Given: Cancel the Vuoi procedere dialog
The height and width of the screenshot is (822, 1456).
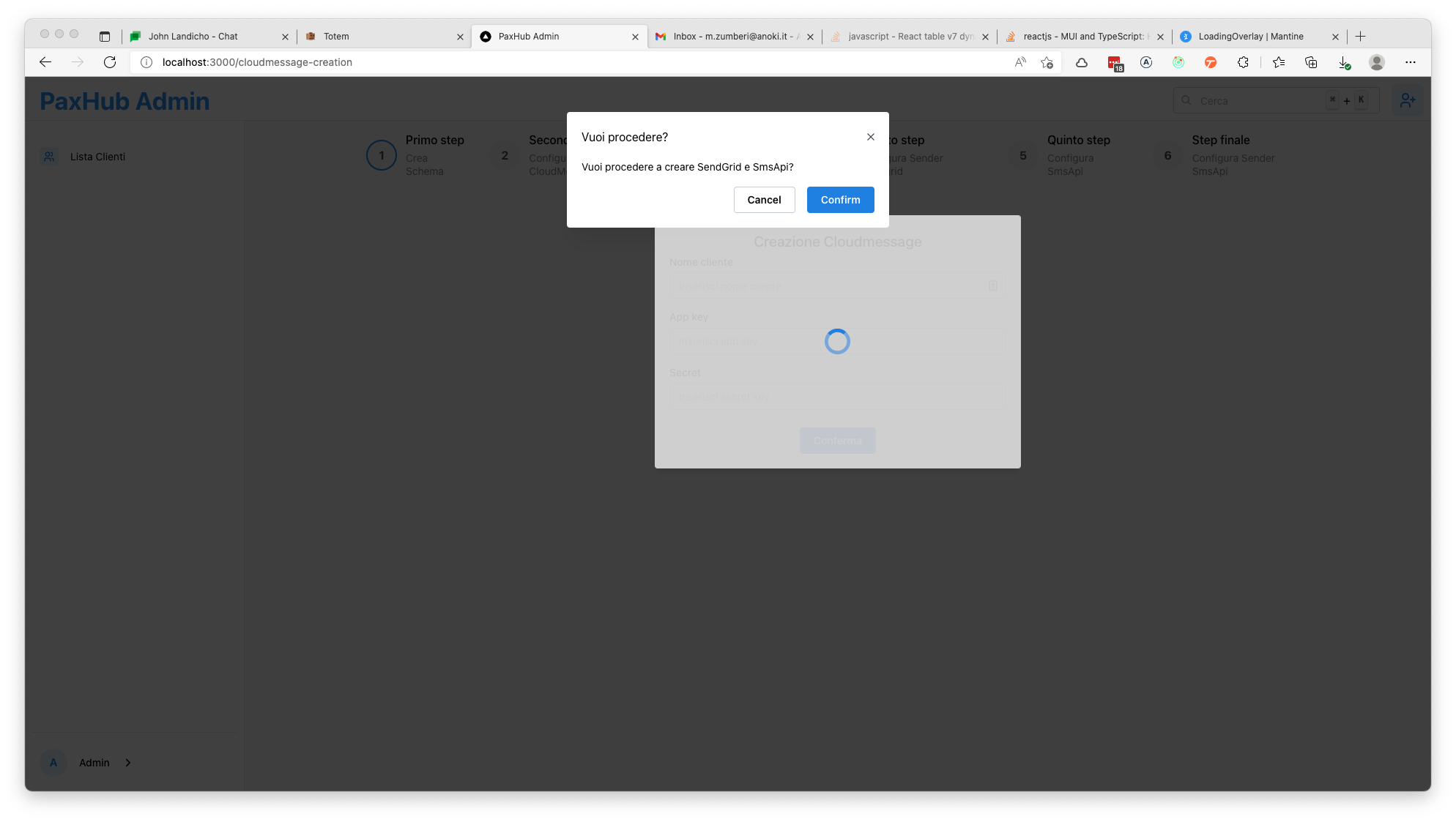Looking at the screenshot, I should (764, 199).
